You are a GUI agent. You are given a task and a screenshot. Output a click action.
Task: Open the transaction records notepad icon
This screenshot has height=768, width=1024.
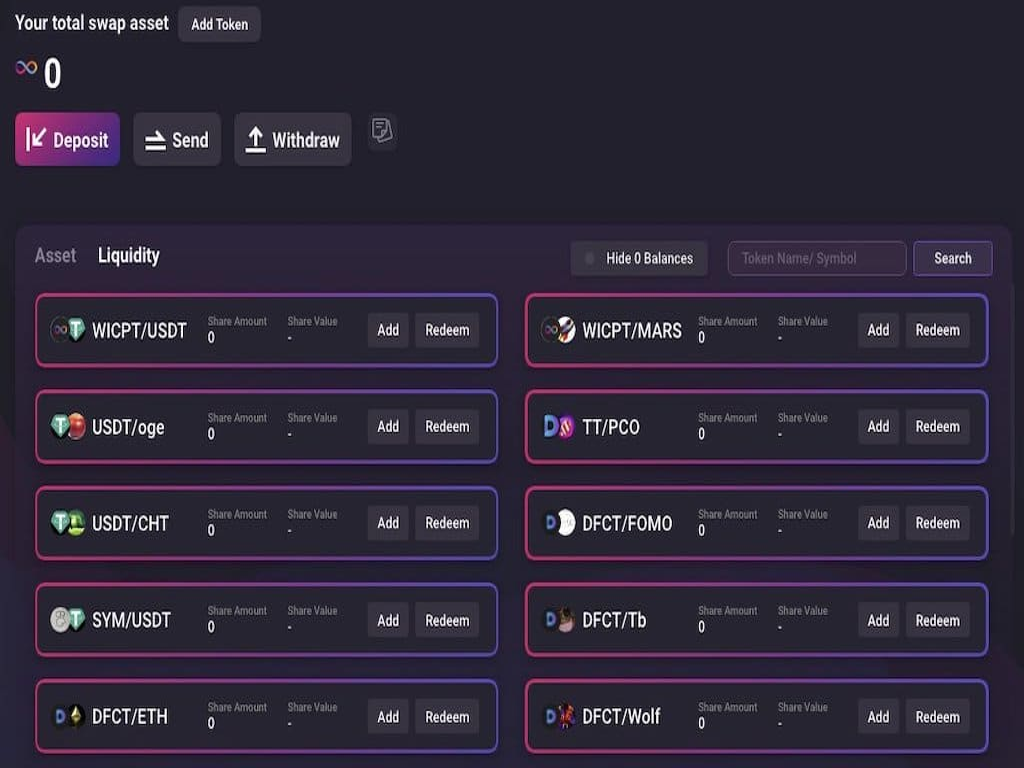[381, 130]
